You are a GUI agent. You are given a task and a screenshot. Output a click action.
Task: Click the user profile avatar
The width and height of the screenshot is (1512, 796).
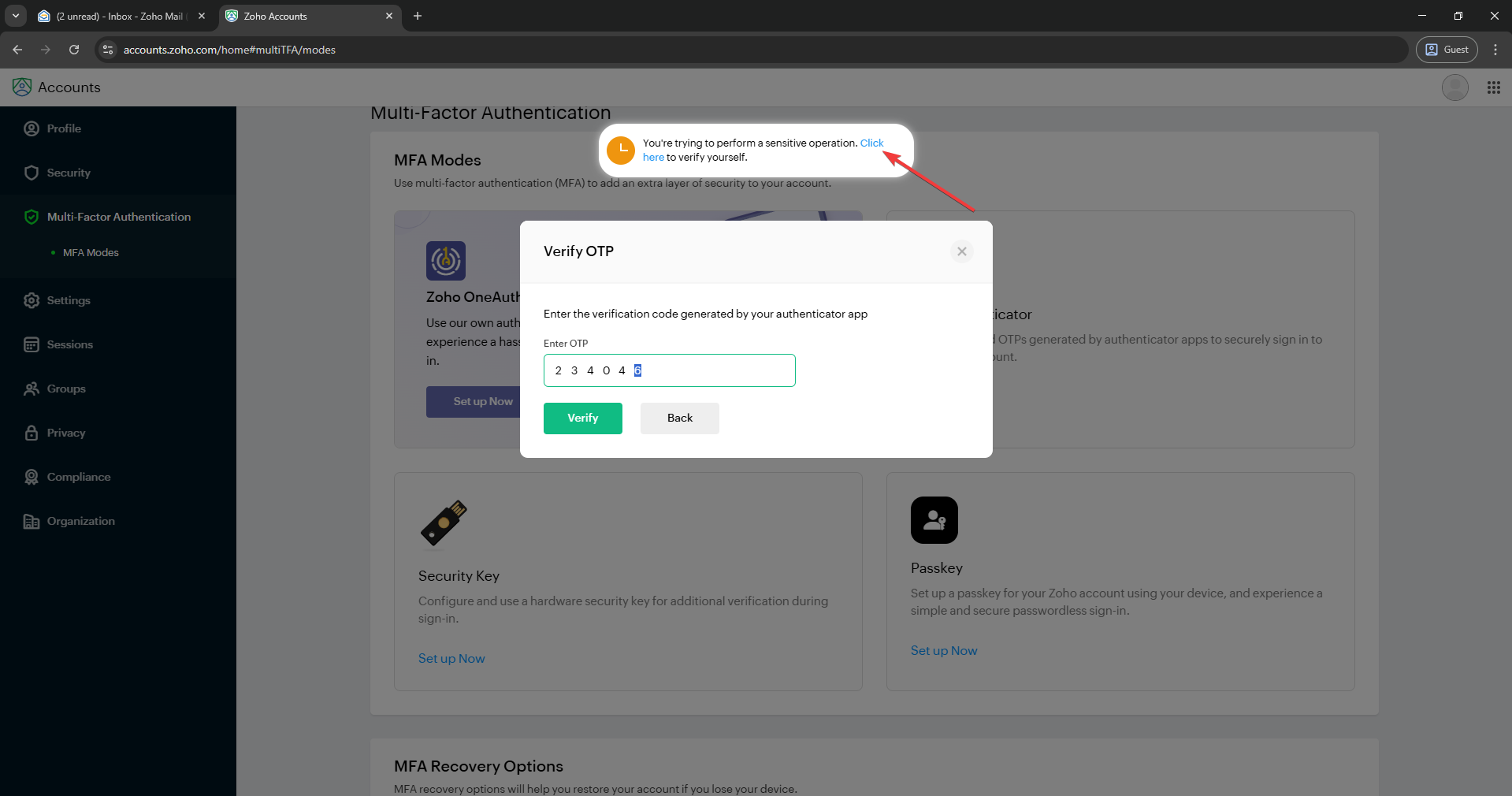point(1454,87)
